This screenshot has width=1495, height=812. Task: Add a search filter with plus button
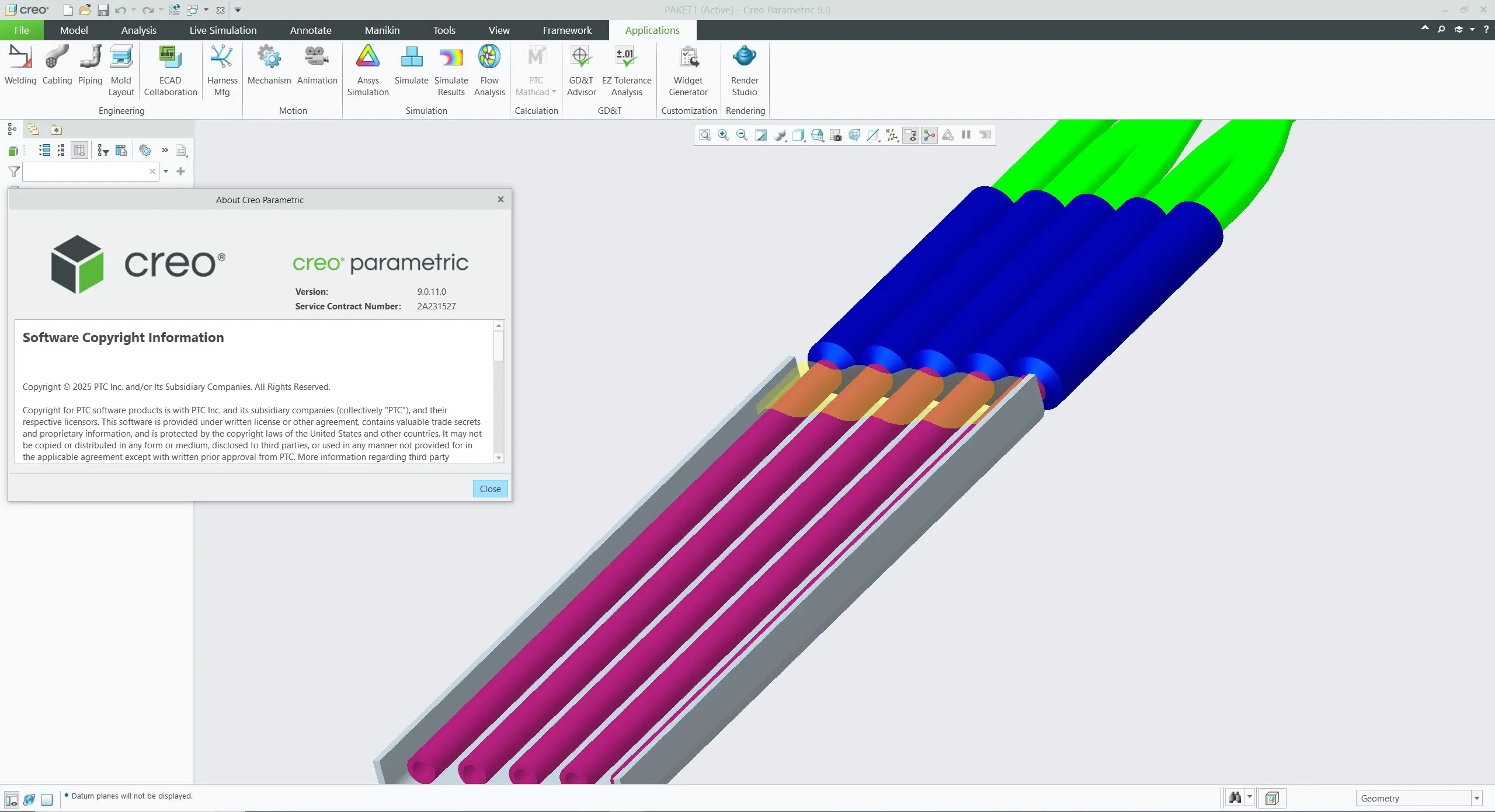tap(180, 171)
